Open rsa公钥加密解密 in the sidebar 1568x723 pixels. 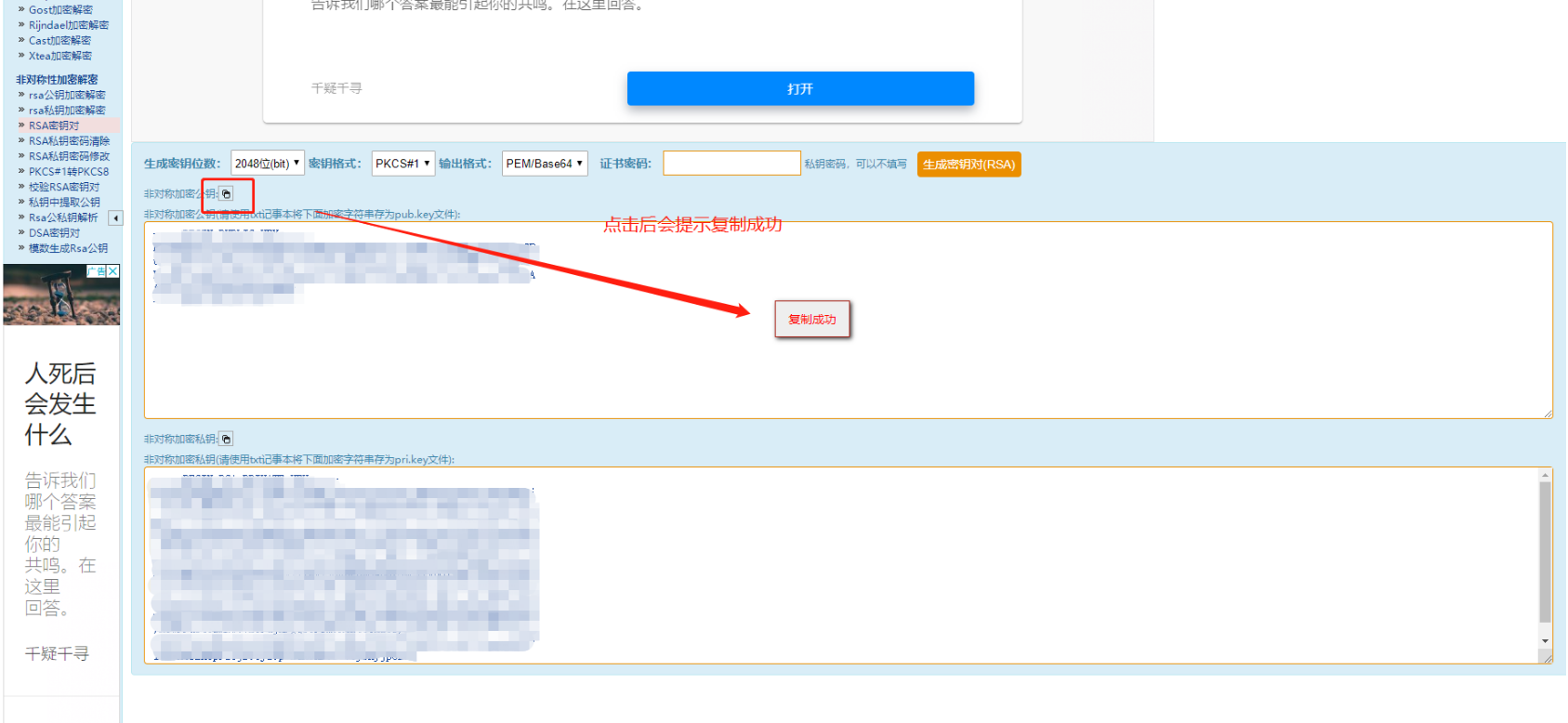coord(67,95)
